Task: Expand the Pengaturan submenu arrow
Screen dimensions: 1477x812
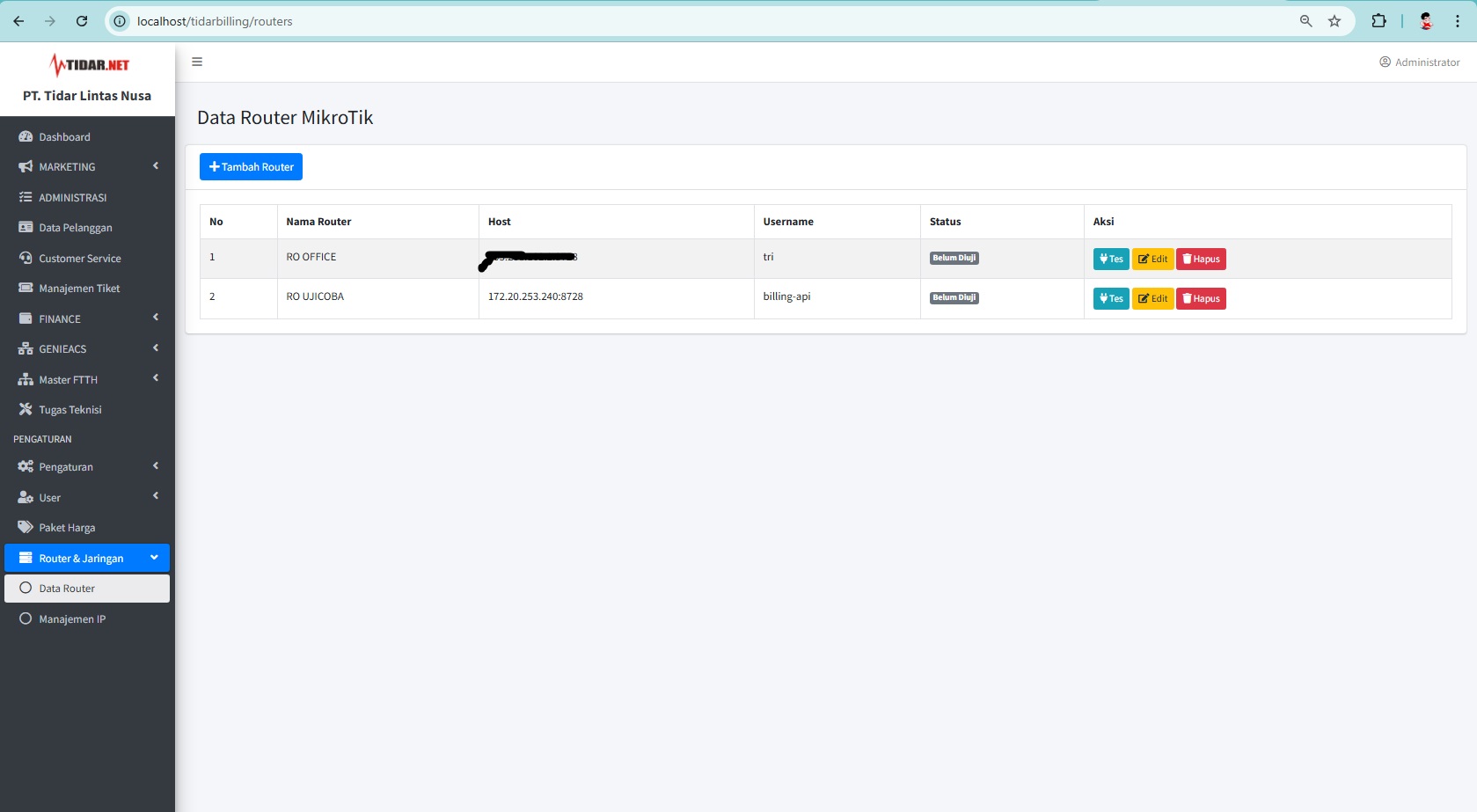Action: tap(156, 466)
